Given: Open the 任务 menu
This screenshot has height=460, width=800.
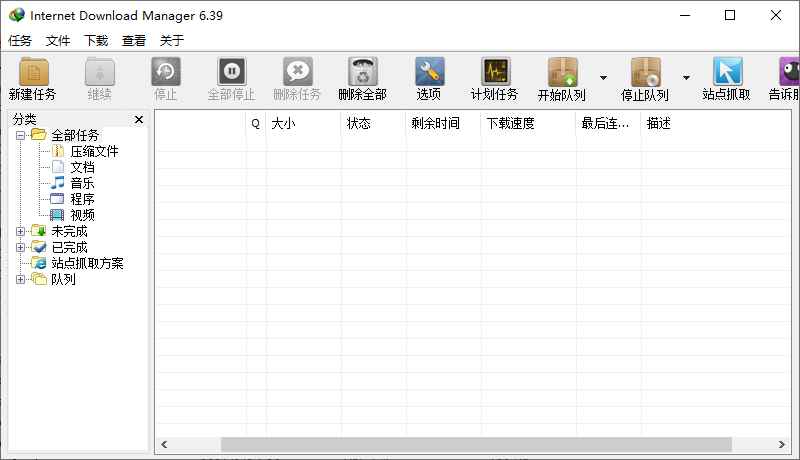Looking at the screenshot, I should click(20, 40).
